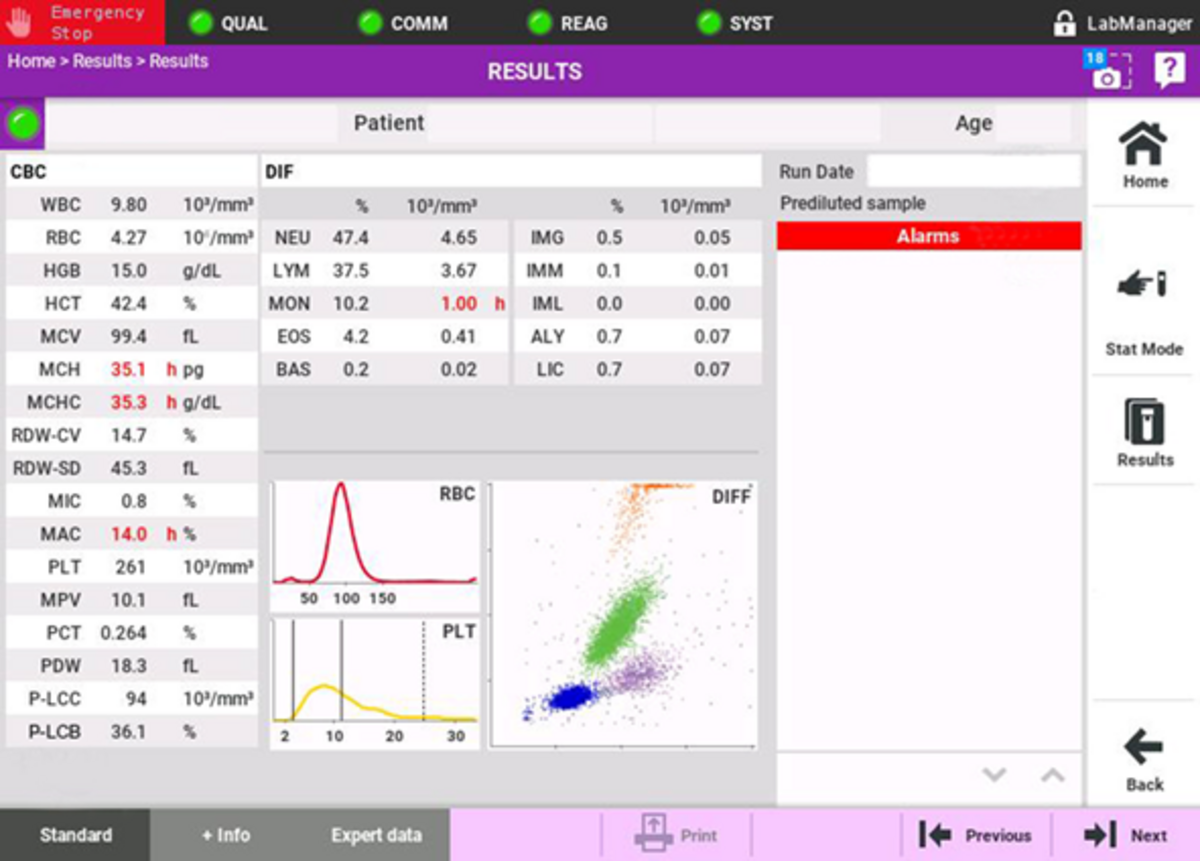This screenshot has height=861, width=1200.
Task: Go to the Previous result
Action: (975, 834)
